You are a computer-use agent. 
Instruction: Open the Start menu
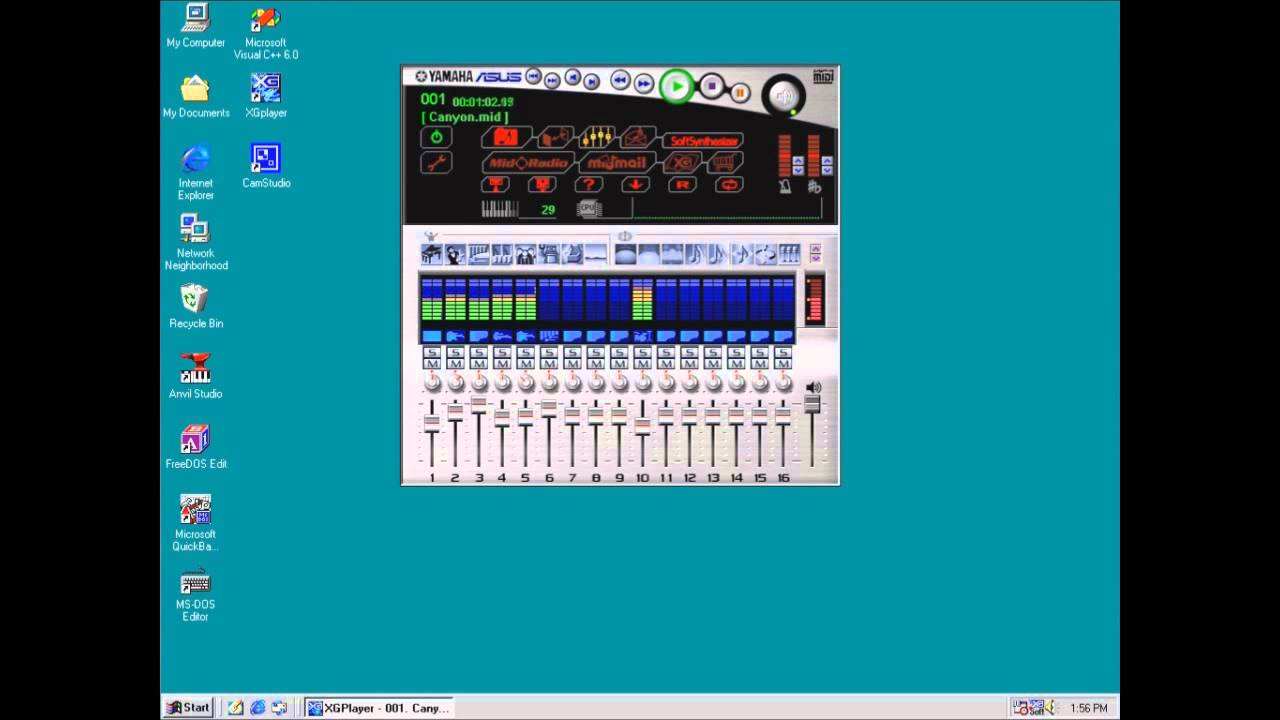coord(188,707)
